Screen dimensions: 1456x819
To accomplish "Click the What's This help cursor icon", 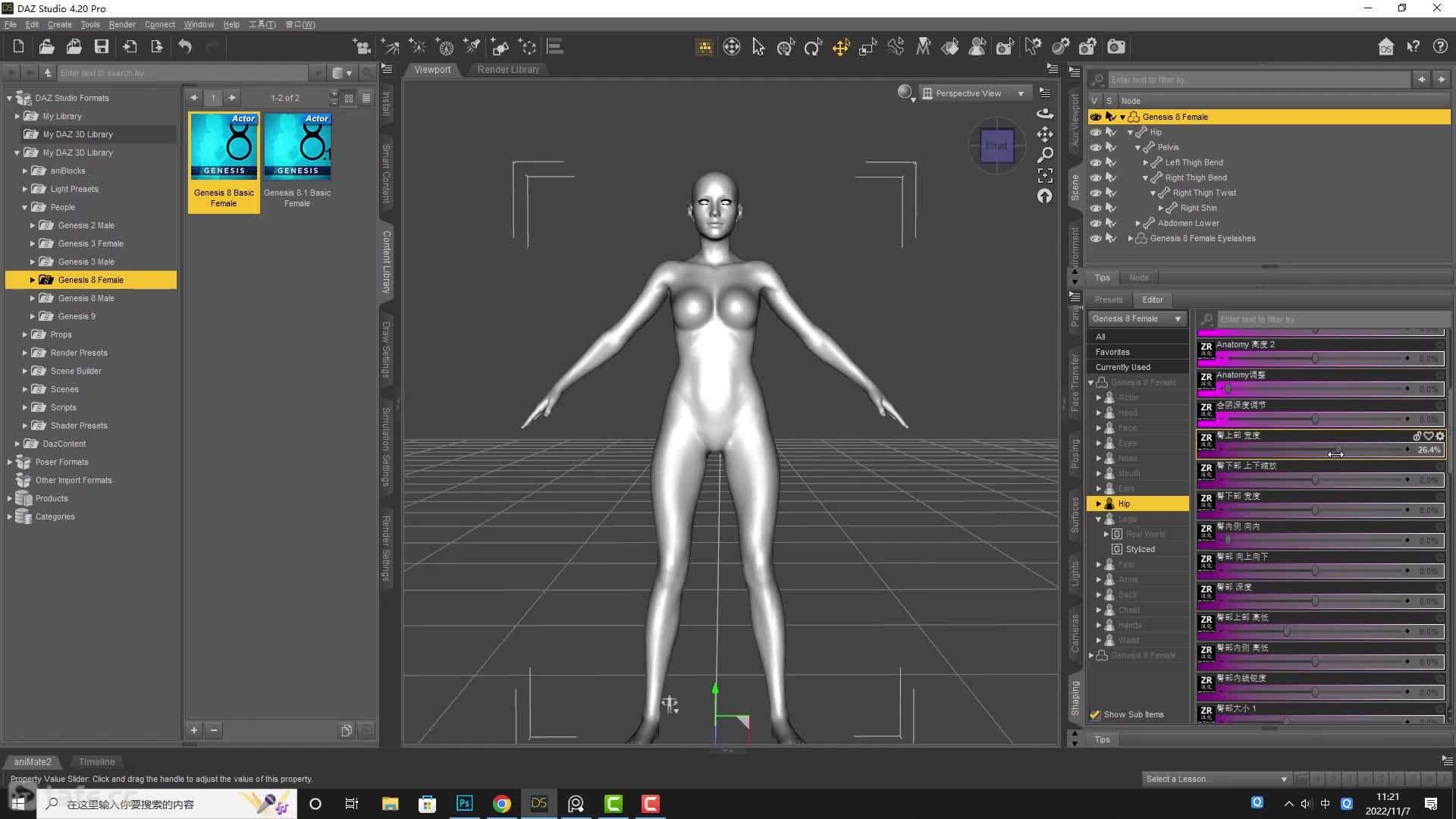I will [x=1413, y=47].
